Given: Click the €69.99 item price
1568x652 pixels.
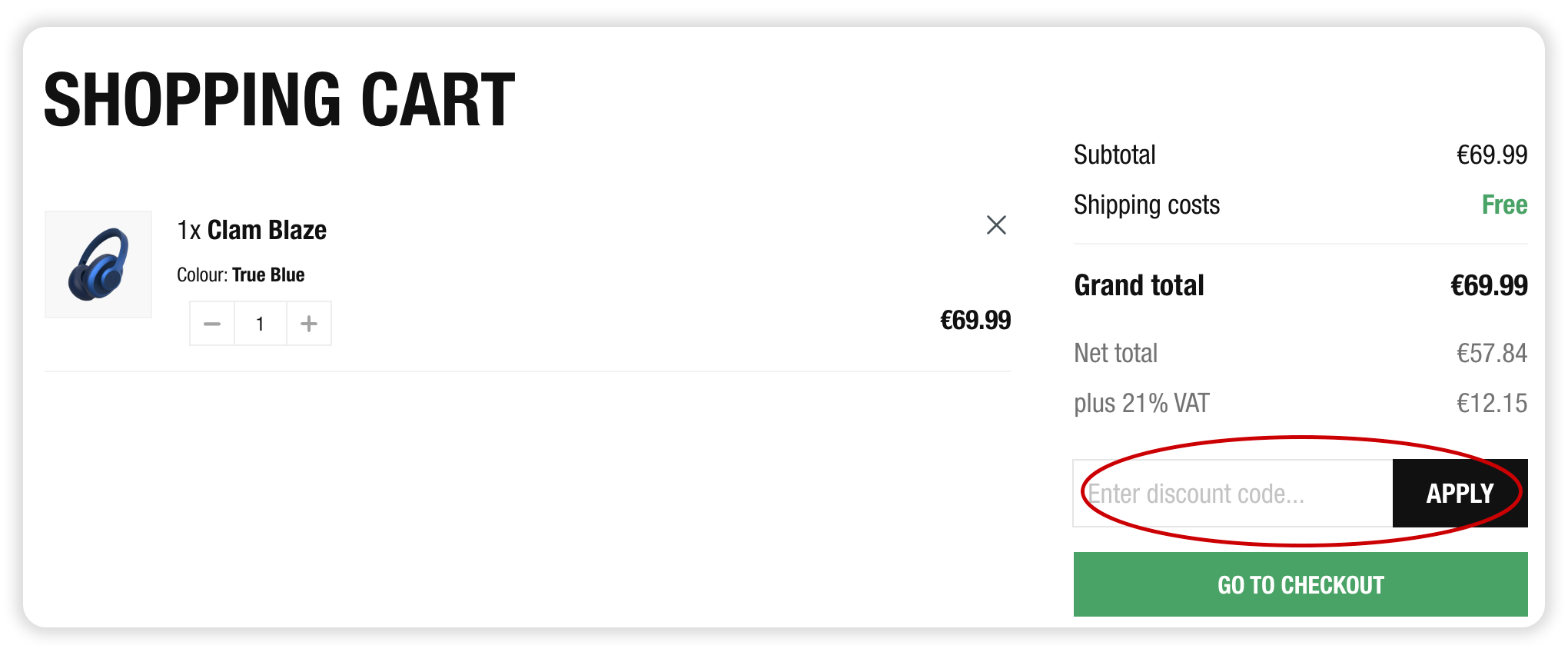Looking at the screenshot, I should click(x=976, y=320).
